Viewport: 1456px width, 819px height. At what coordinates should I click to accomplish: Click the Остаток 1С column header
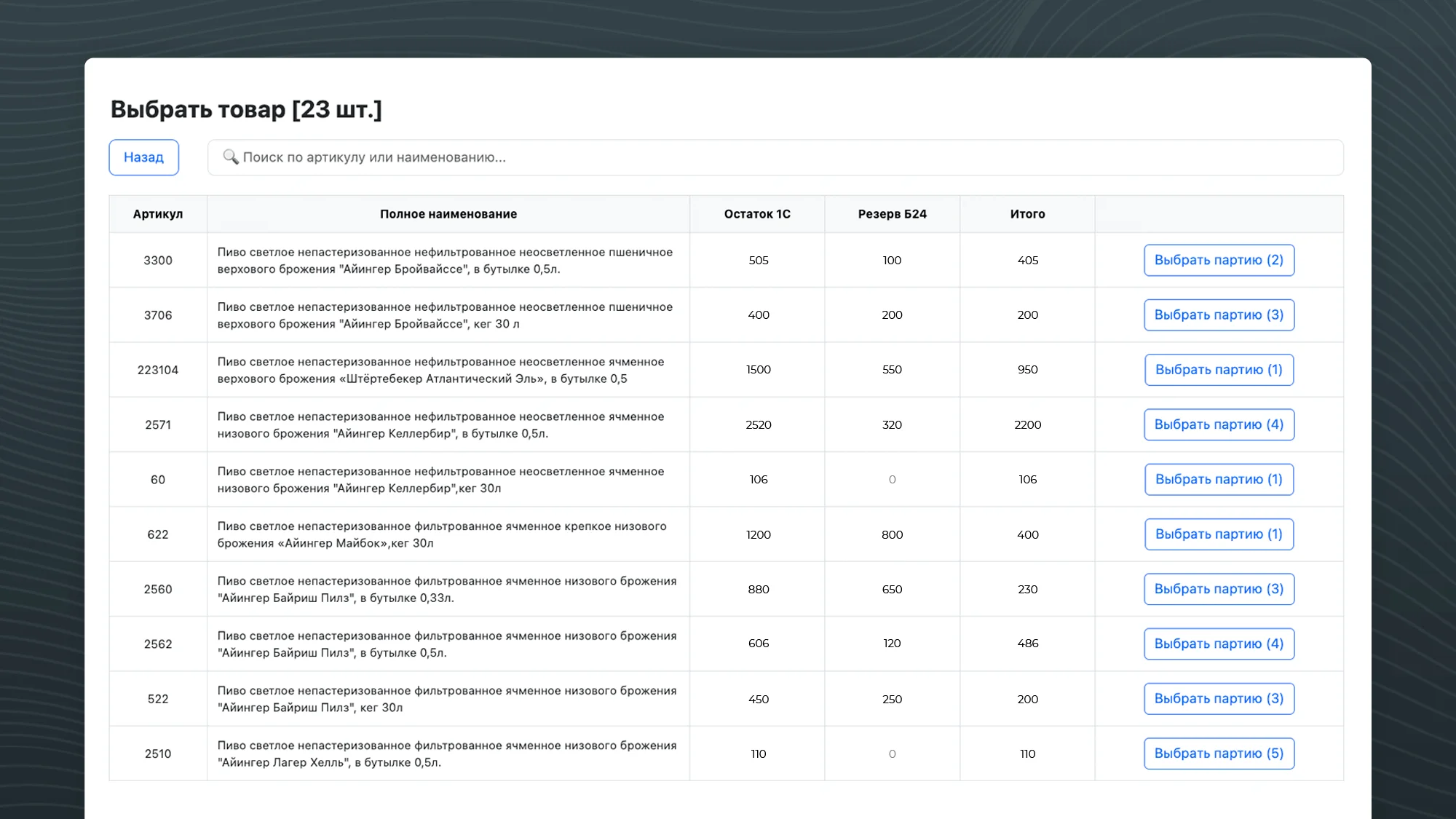pyautogui.click(x=757, y=214)
